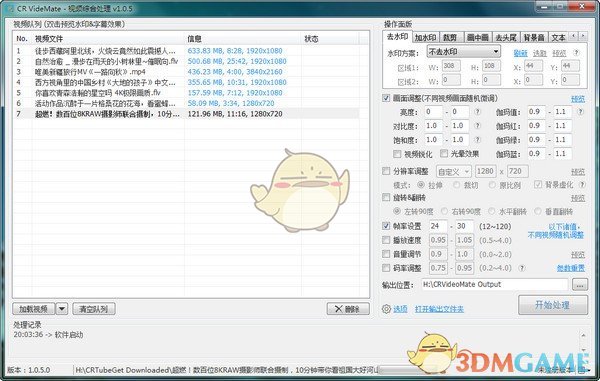Image resolution: width=600 pixels, height=381 pixels.
Task: Toggle 帧率设置 frame rate checkbox
Action: [x=386, y=226]
